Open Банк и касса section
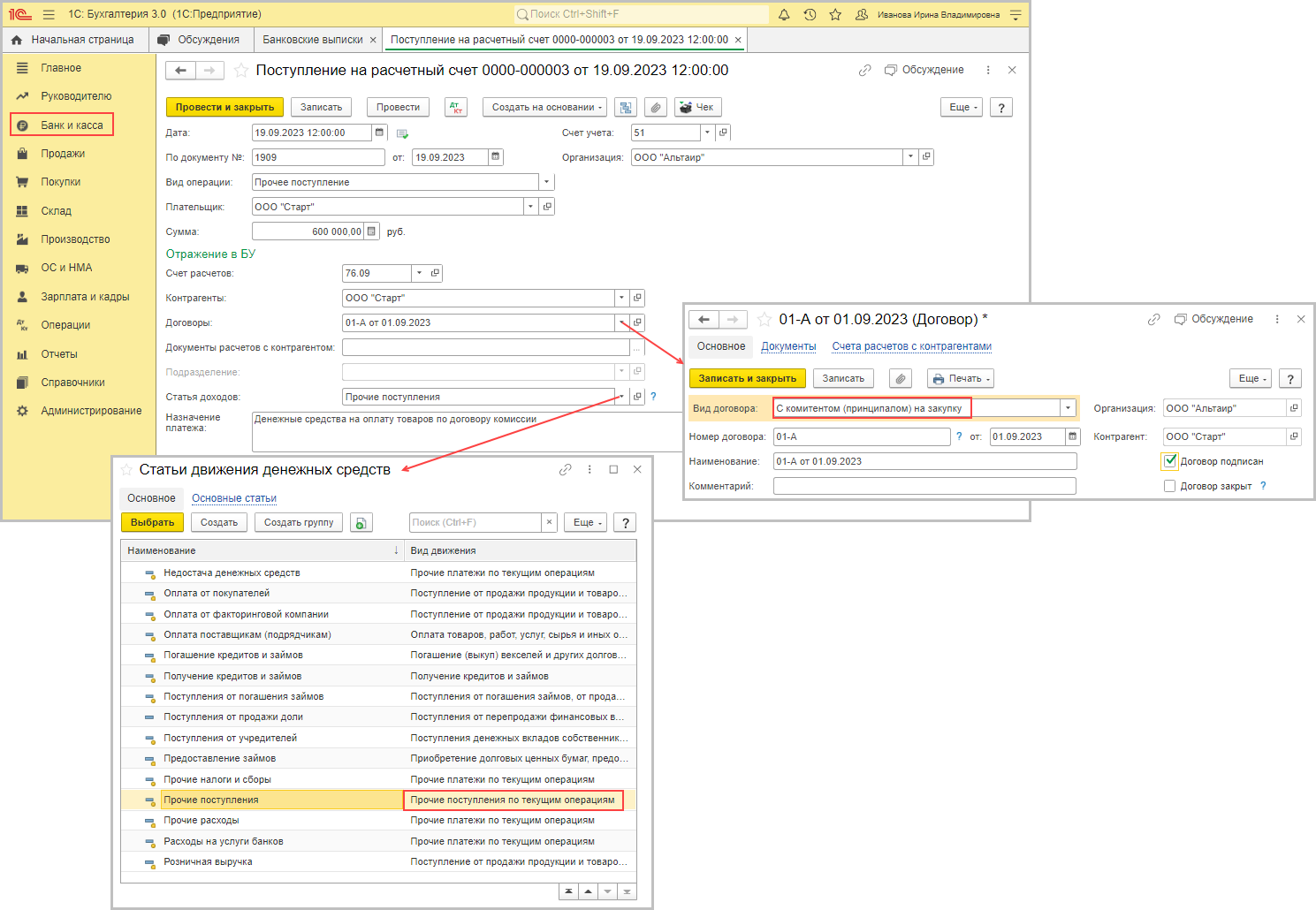 click(x=72, y=125)
